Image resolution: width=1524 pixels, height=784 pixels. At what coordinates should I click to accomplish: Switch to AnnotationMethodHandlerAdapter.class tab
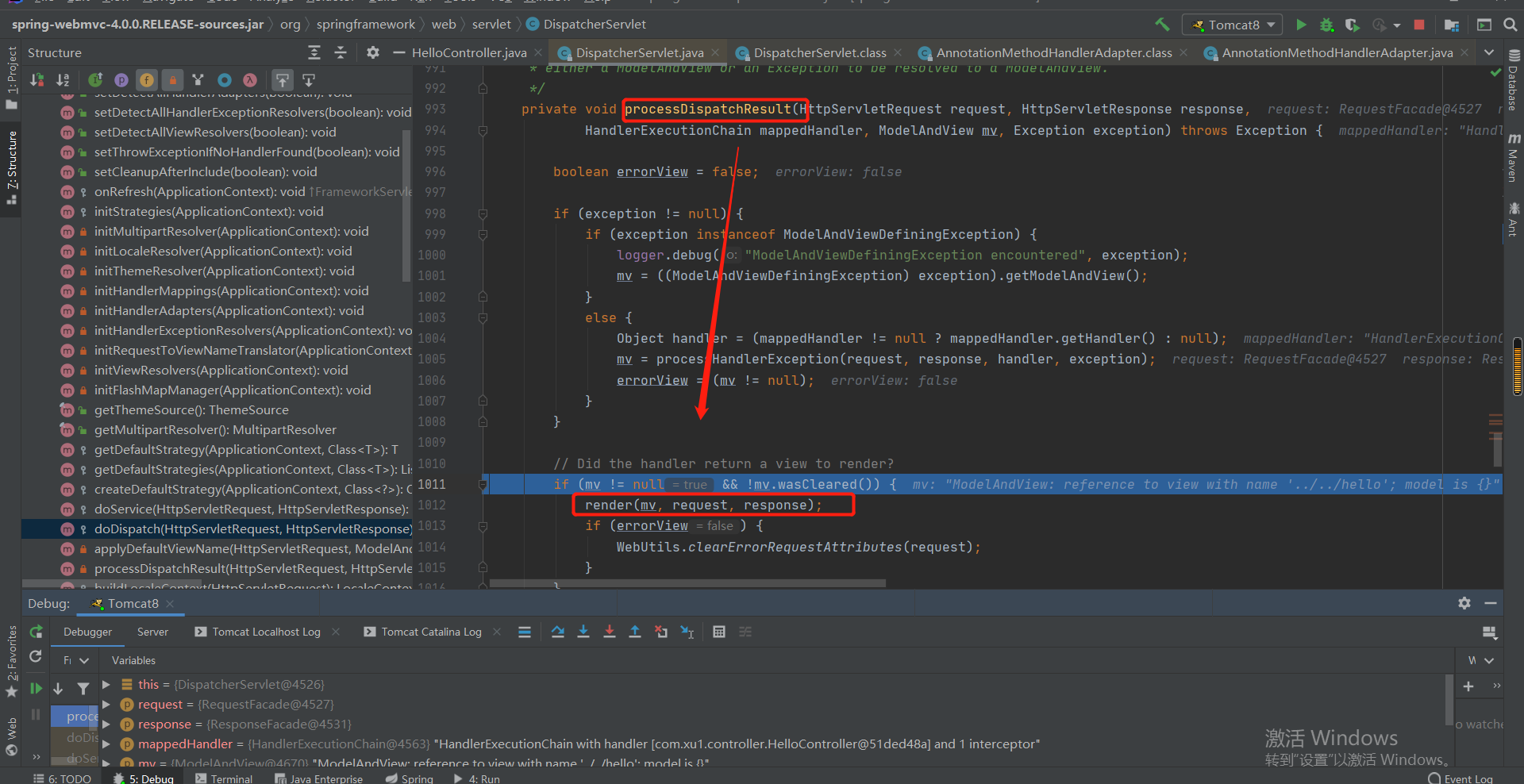coord(1054,52)
